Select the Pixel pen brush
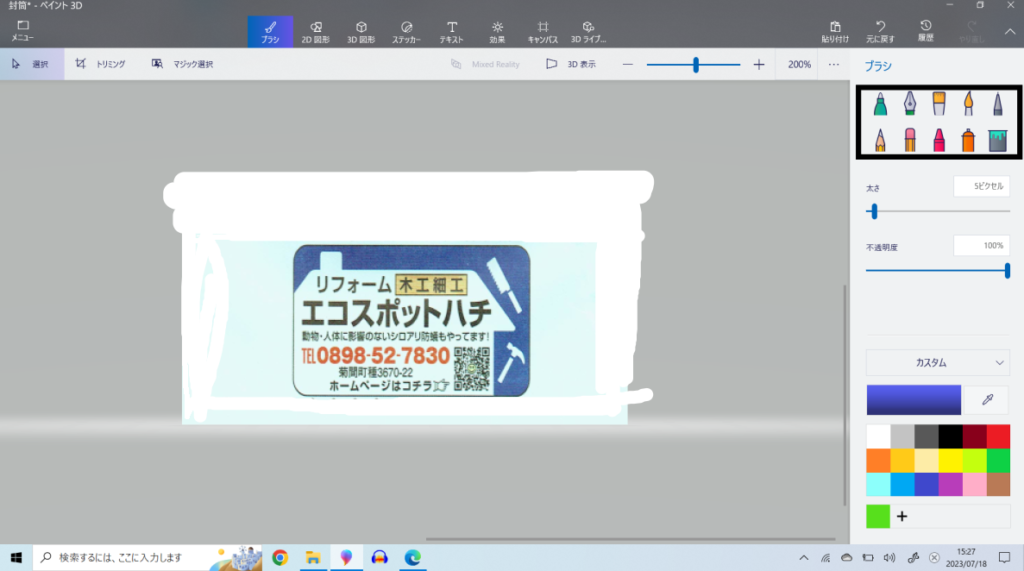The height and width of the screenshot is (571, 1024). tap(997, 104)
